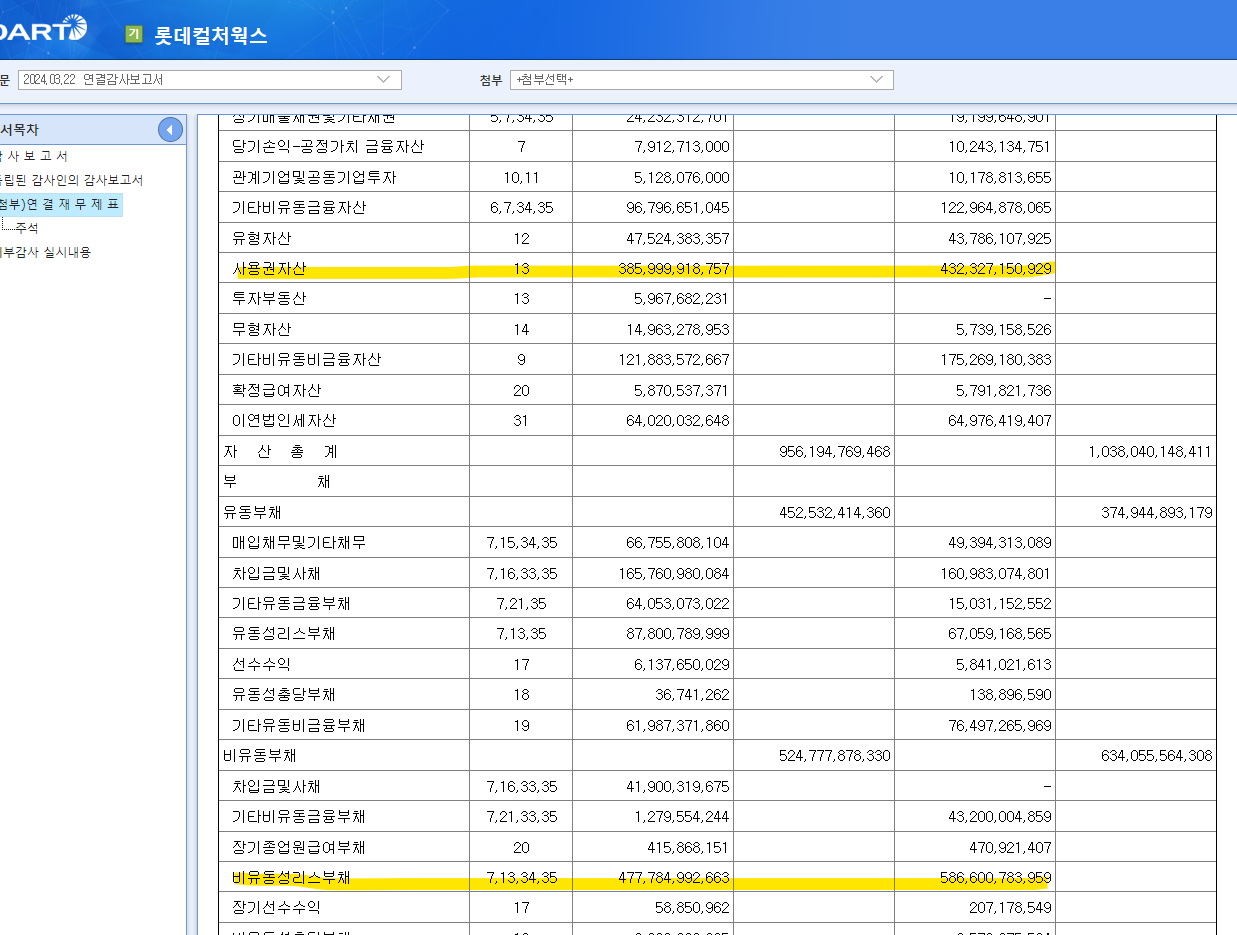Click total assets value 956,194,769,468
Image resolution: width=1237 pixels, height=935 pixels.
coord(835,452)
